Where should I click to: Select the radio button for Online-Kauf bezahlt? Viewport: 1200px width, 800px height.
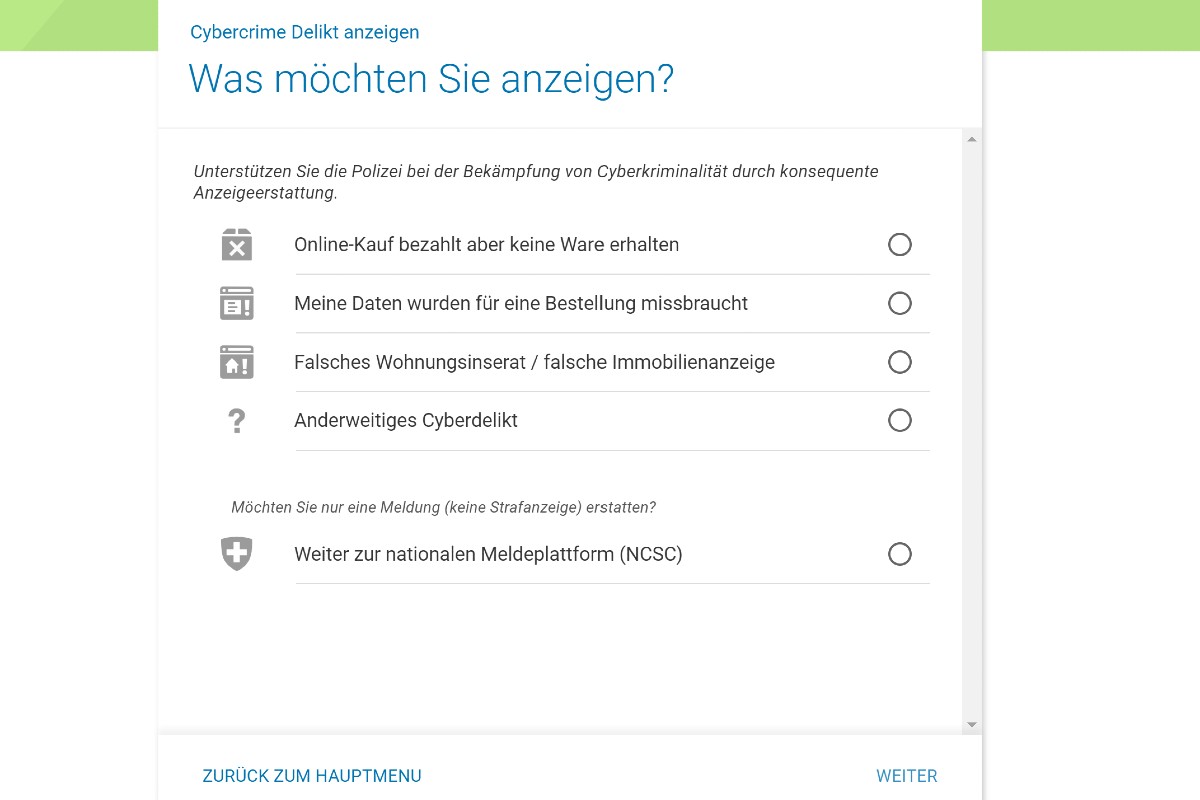point(900,244)
